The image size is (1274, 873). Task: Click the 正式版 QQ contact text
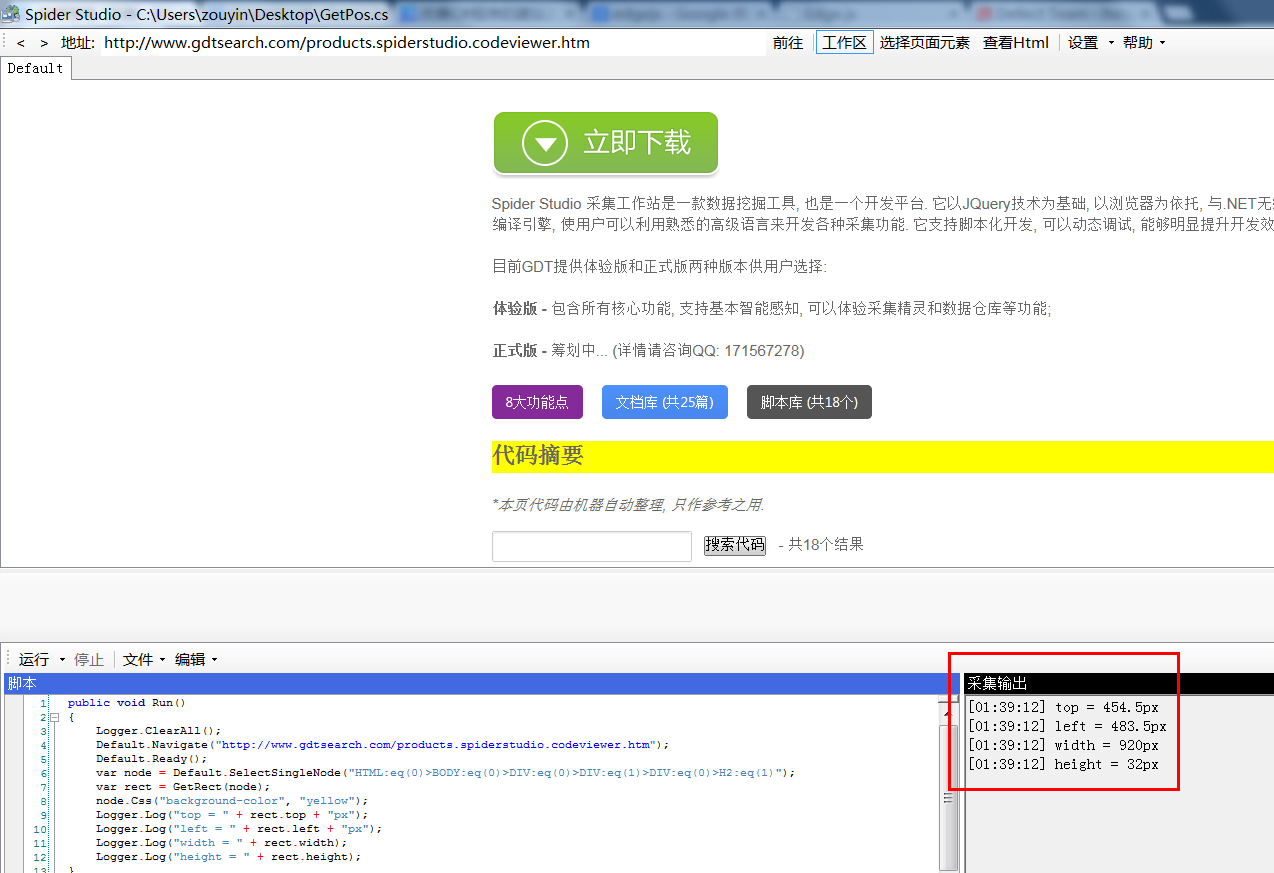pos(648,351)
